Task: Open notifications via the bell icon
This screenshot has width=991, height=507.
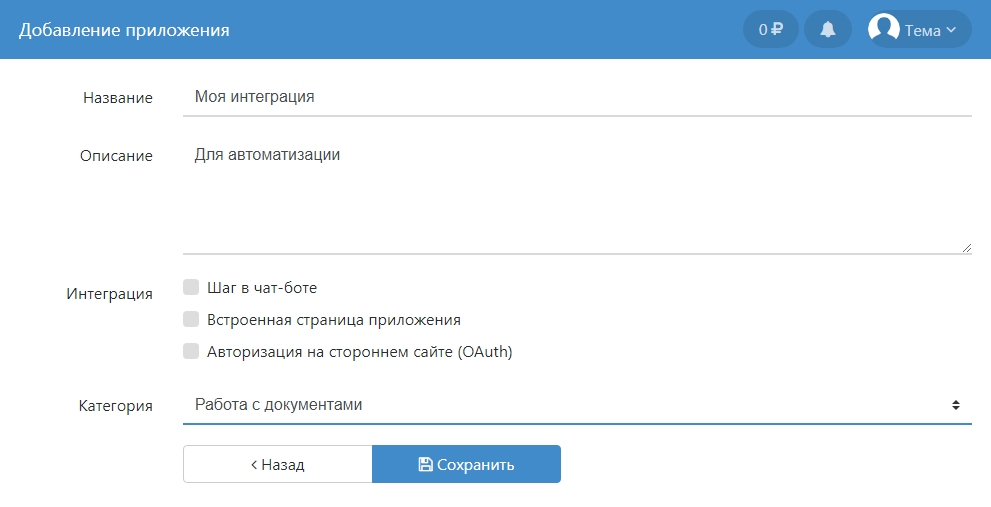Action: [828, 30]
